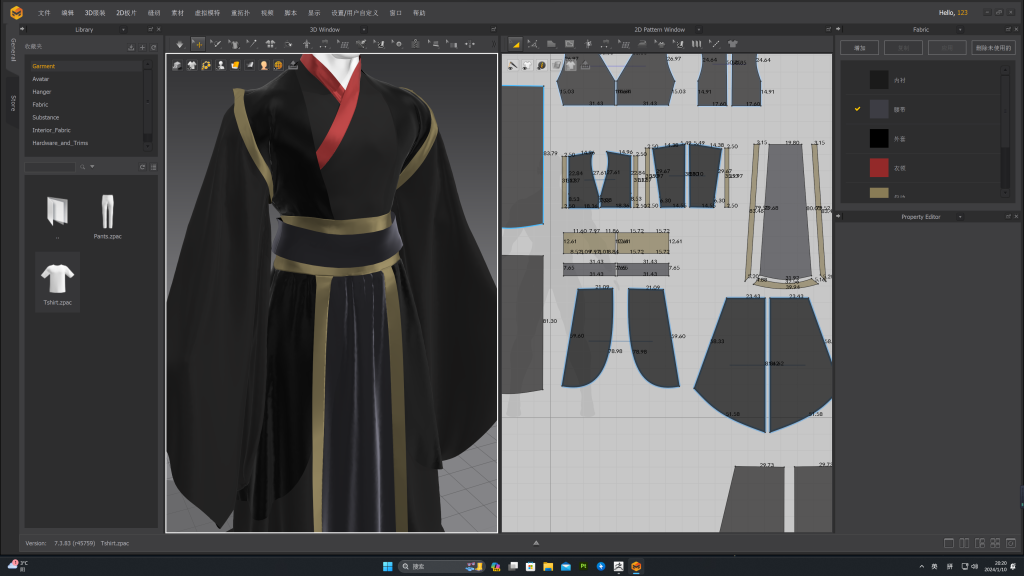
Task: Click the Windows taskbar search box
Action: pyautogui.click(x=442, y=566)
